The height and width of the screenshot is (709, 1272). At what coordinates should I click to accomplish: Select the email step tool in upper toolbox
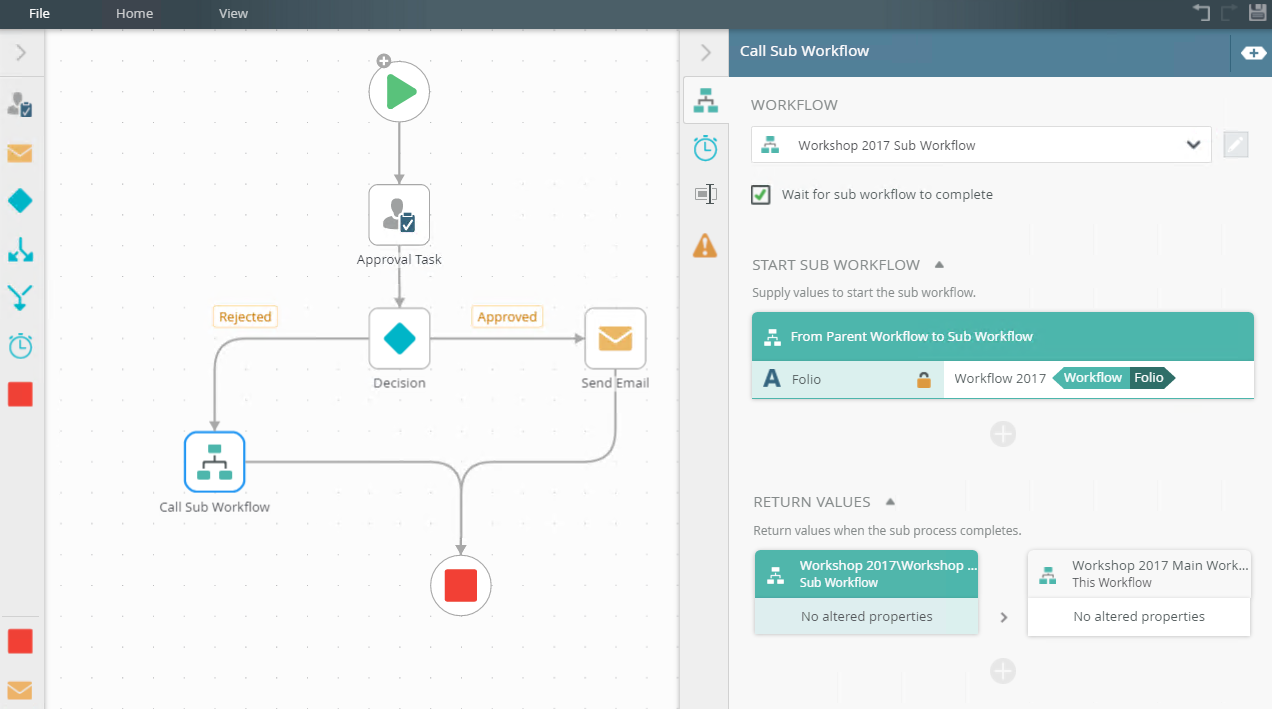click(x=20, y=153)
